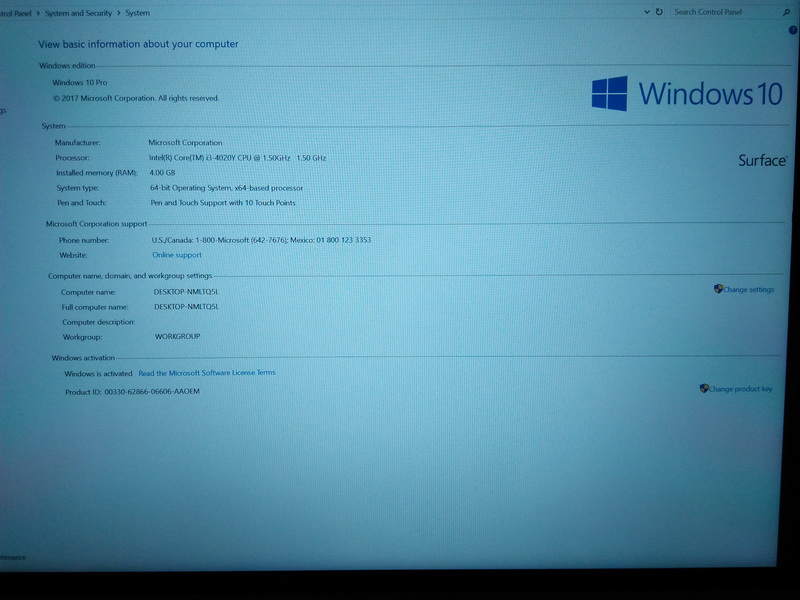The image size is (800, 600).
Task: Click the Change settings link
Action: coord(748,290)
